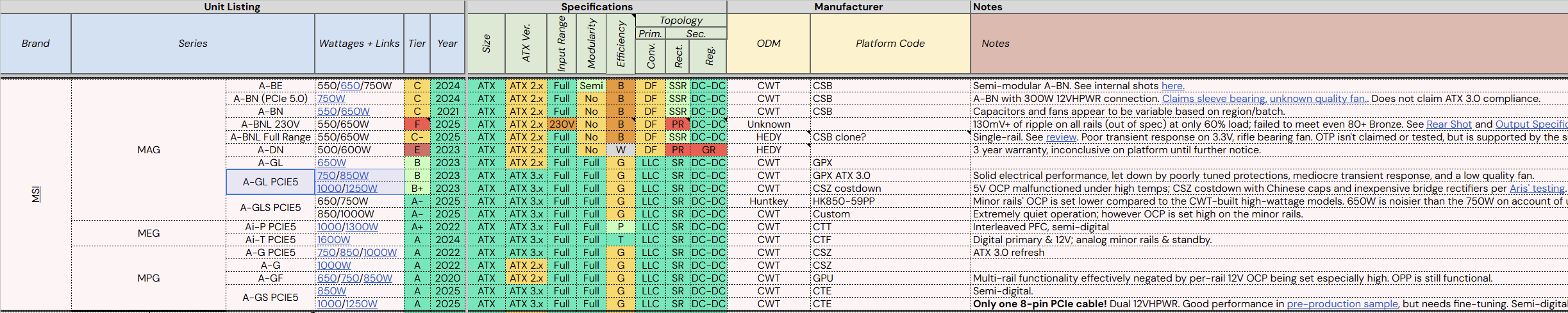Open the 650 wattage link in A-BE row
Viewport: 1568px width, 313px height.
351,86
